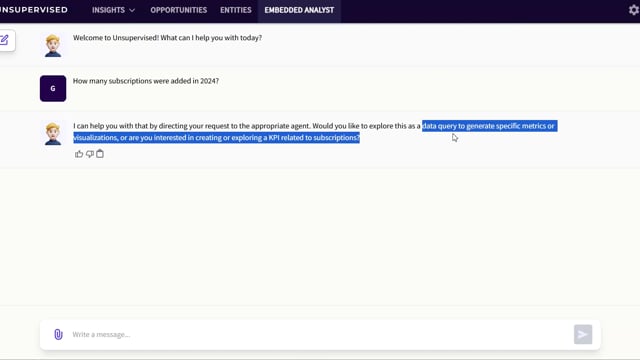
Task: Click the assistant avatar beside the welcome message
Action: point(53,45)
